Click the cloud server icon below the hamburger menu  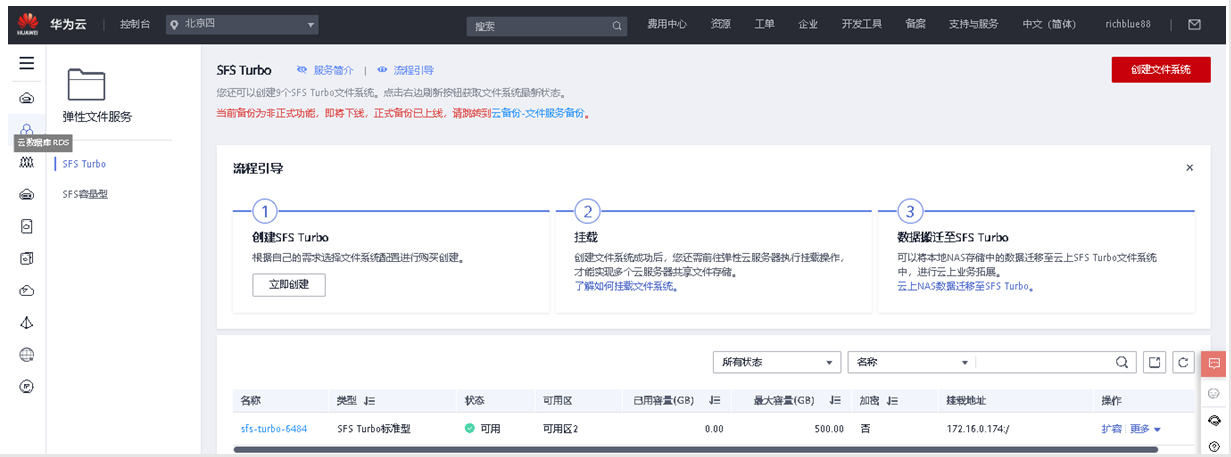point(27,97)
